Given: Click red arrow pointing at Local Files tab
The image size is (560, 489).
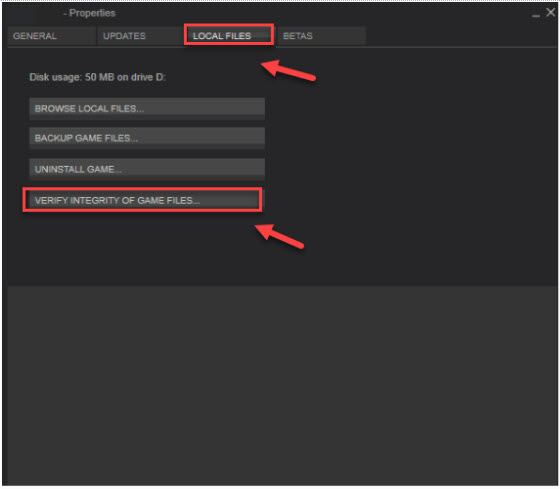Looking at the screenshot, I should click(288, 70).
